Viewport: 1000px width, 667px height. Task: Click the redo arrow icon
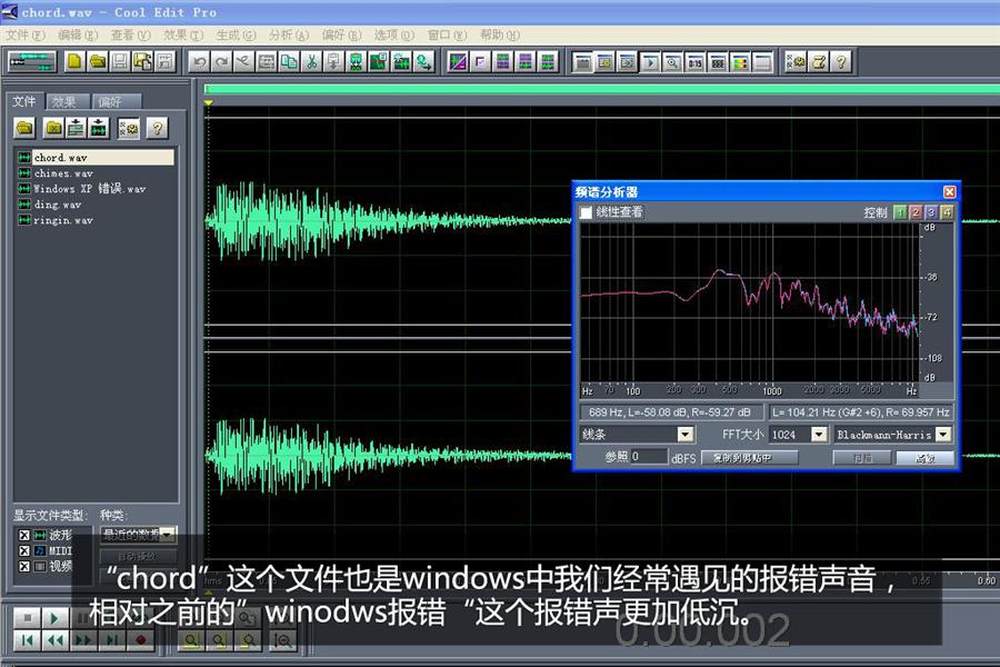(222, 62)
